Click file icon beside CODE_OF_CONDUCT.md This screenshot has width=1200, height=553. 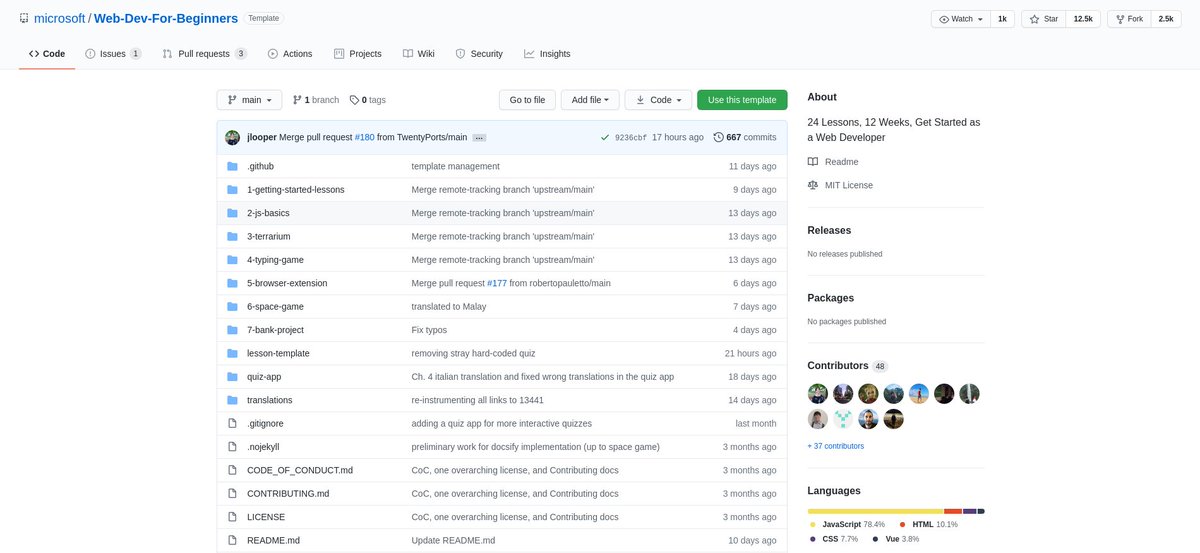pyautogui.click(x=232, y=470)
